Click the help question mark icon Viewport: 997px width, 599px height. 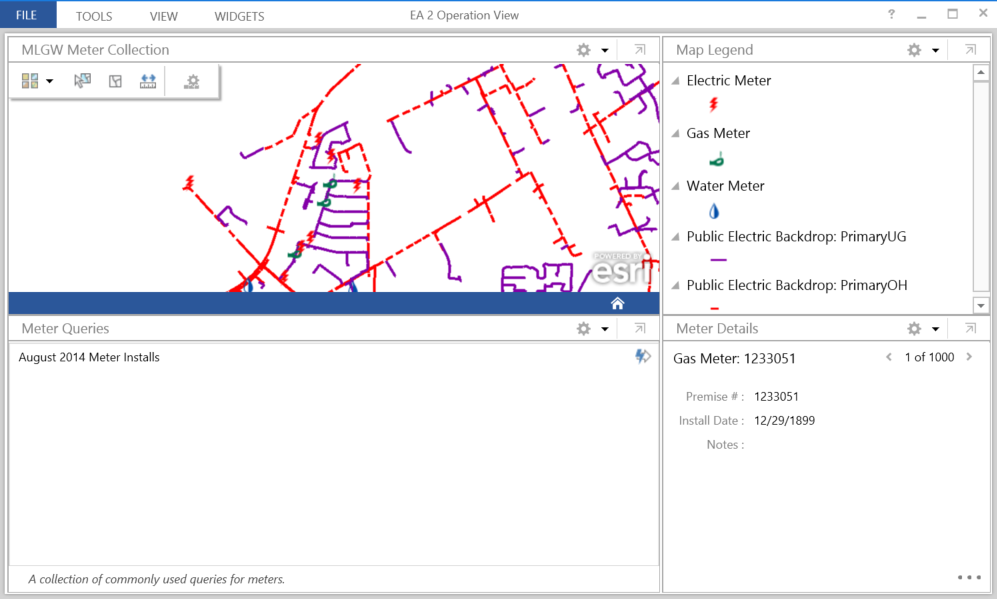(891, 14)
